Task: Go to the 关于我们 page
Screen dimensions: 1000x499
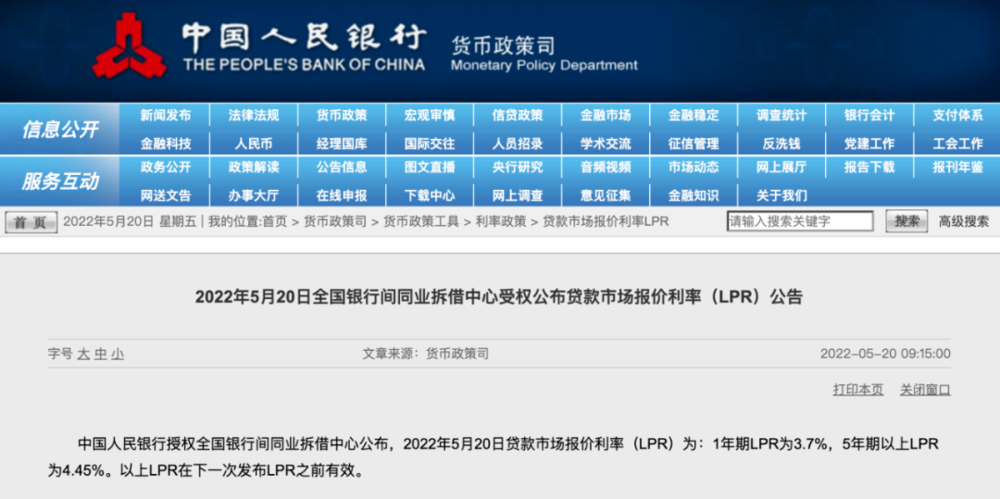Action: click(x=782, y=195)
